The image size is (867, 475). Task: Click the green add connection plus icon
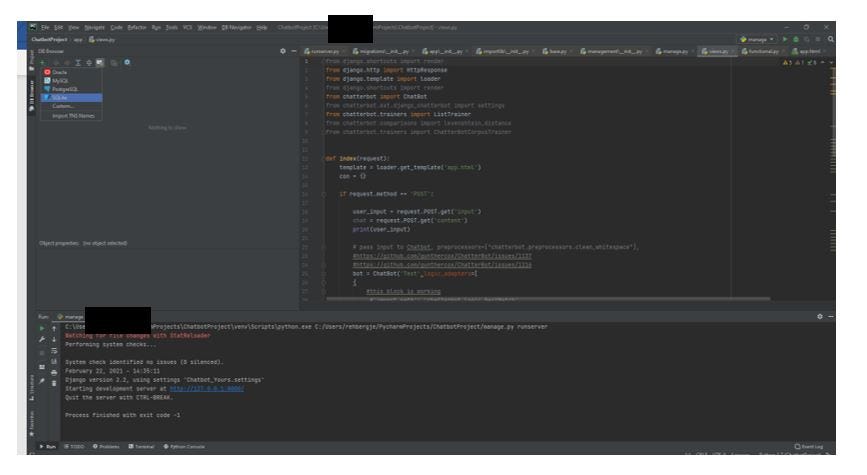point(43,62)
